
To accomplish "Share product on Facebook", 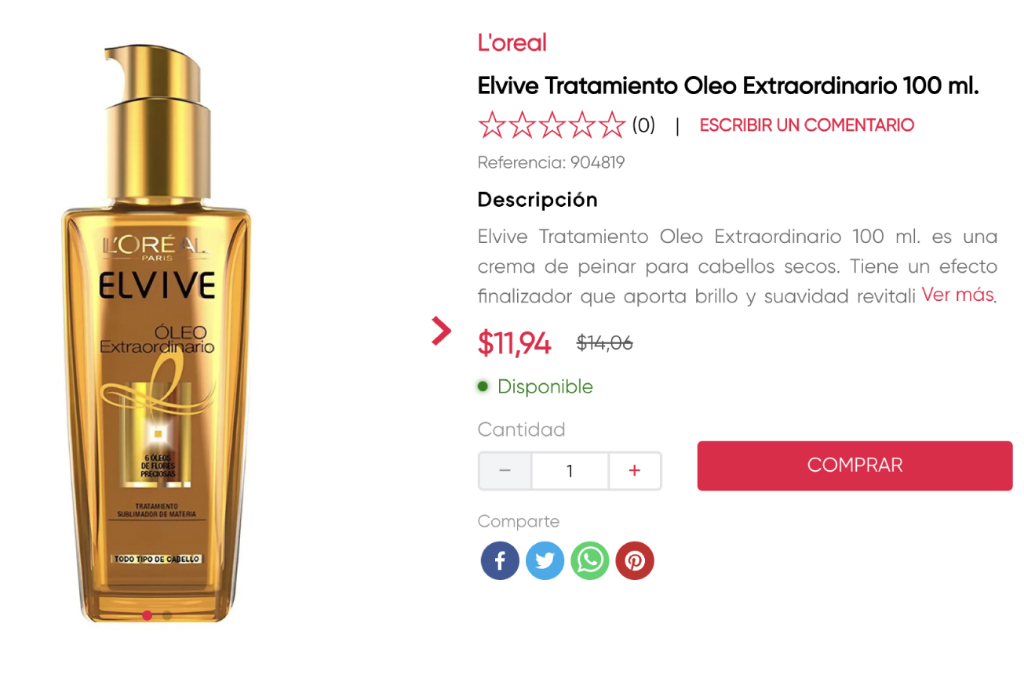I will point(500,560).
